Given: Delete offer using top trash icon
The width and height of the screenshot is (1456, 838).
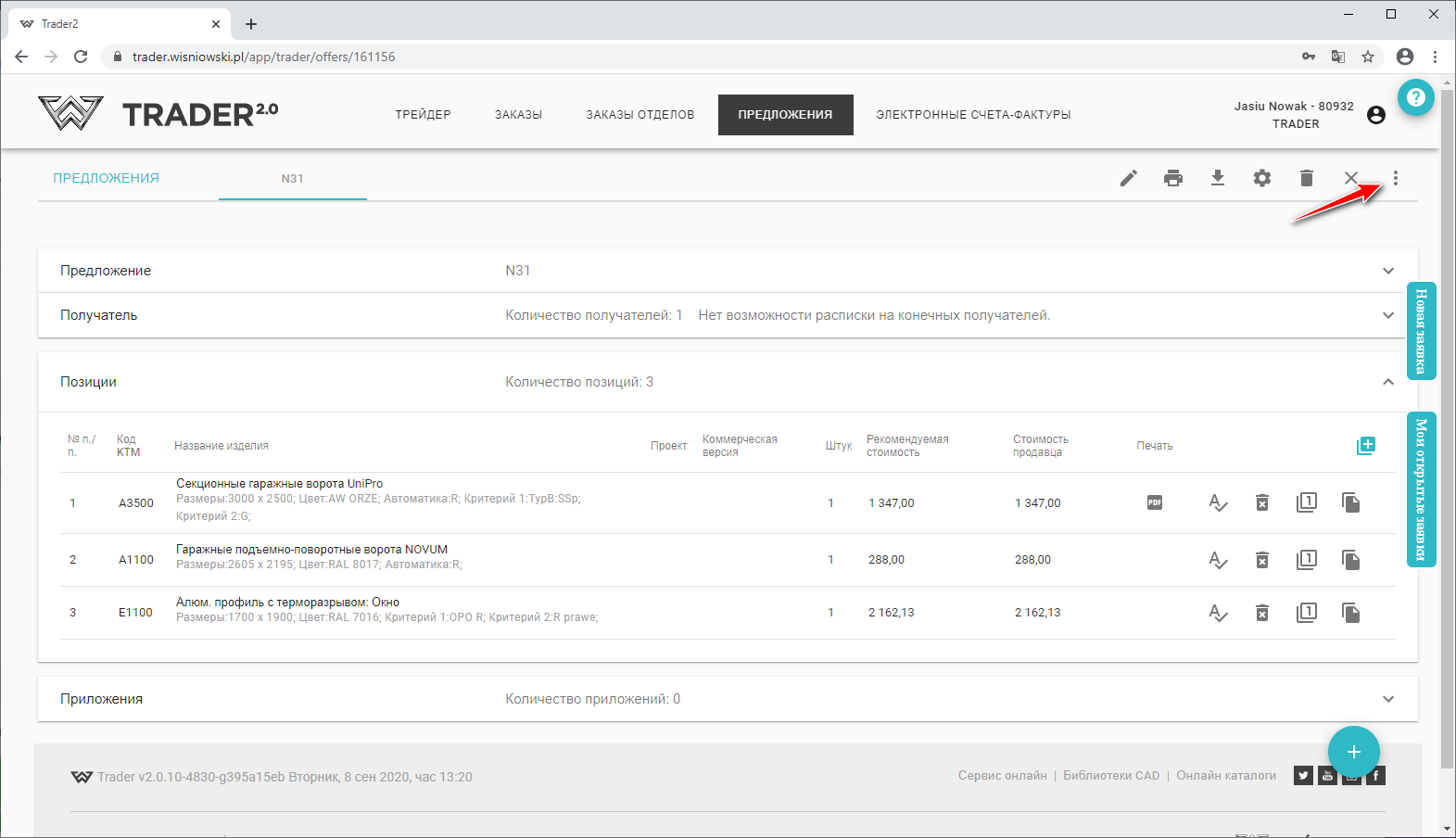Looking at the screenshot, I should pos(1307,178).
